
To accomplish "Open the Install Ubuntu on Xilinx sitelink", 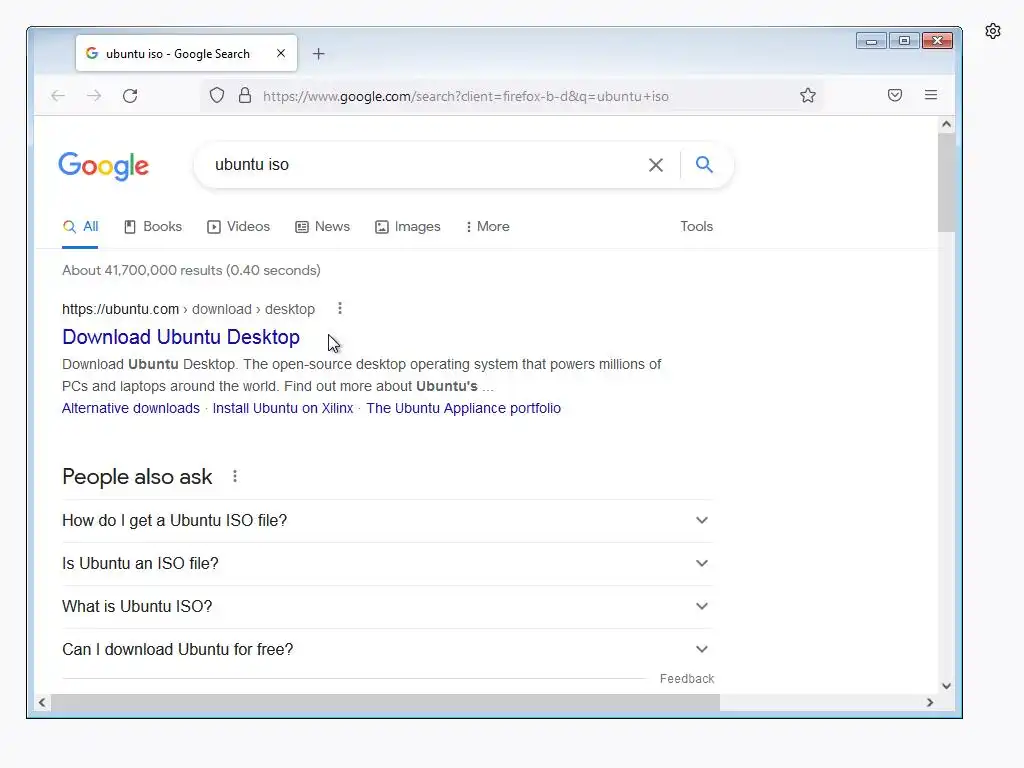I will [283, 408].
